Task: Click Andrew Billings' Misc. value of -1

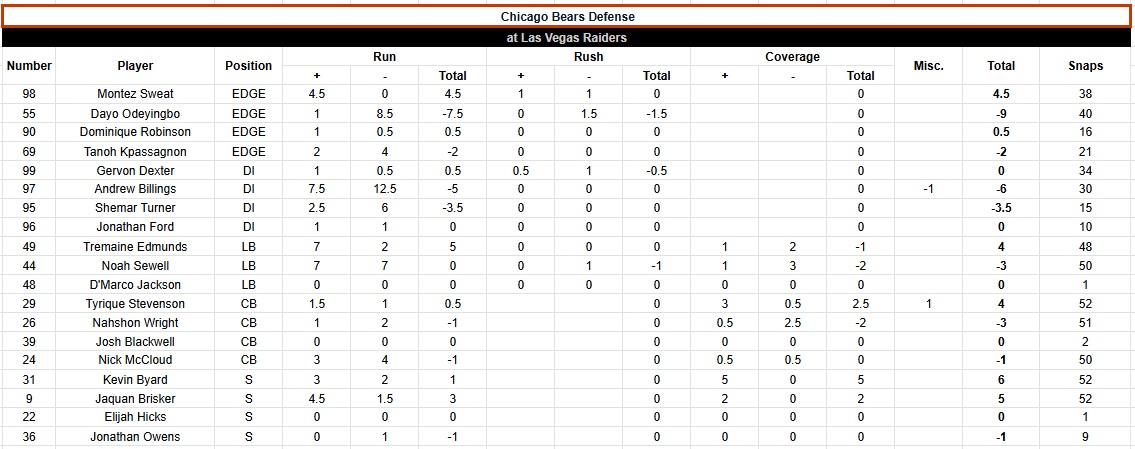Action: [x=928, y=189]
